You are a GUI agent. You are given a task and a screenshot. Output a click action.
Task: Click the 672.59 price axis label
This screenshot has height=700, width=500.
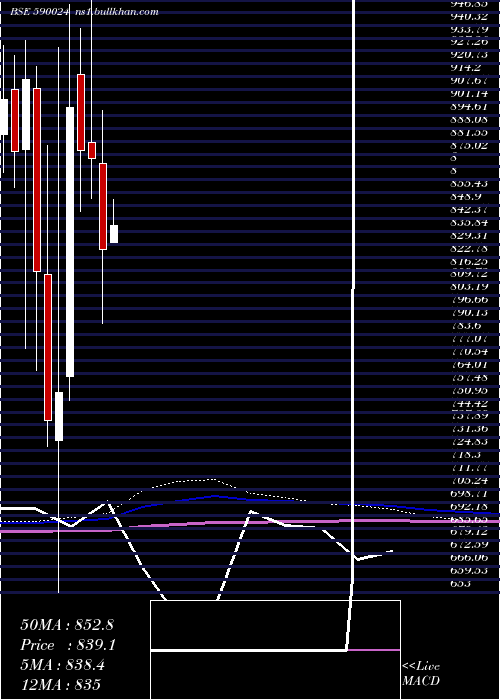point(469,545)
